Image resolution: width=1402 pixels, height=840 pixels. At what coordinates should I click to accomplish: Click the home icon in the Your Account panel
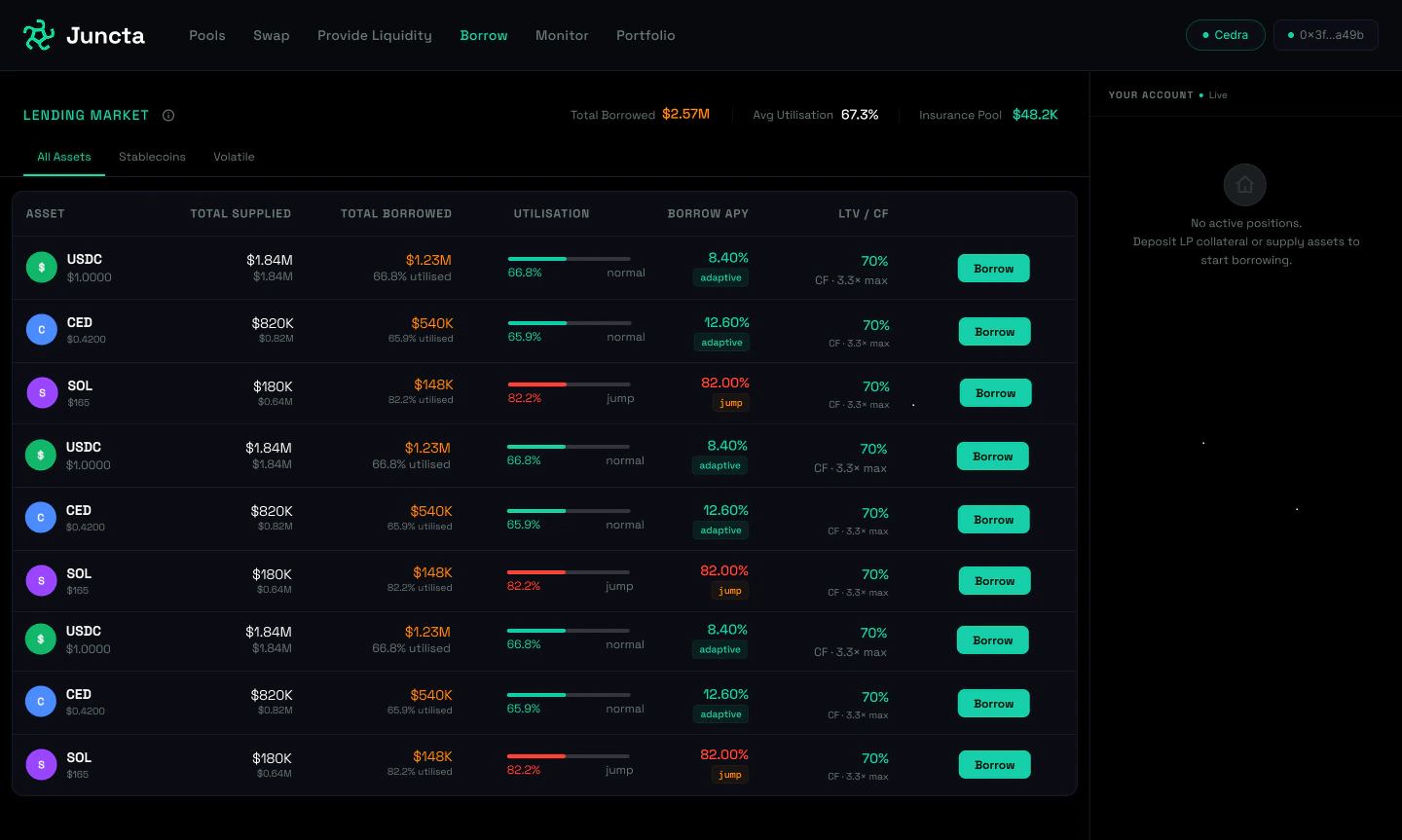tap(1245, 185)
